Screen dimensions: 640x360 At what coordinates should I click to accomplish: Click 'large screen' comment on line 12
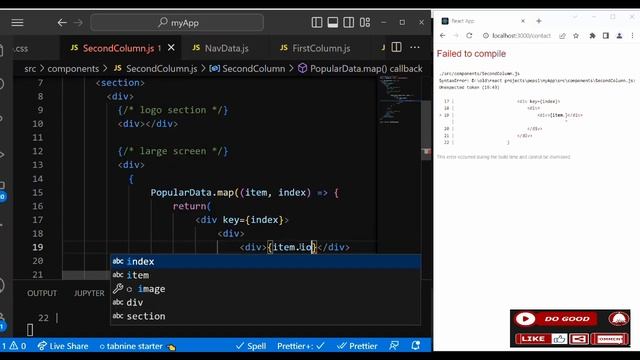click(x=173, y=151)
